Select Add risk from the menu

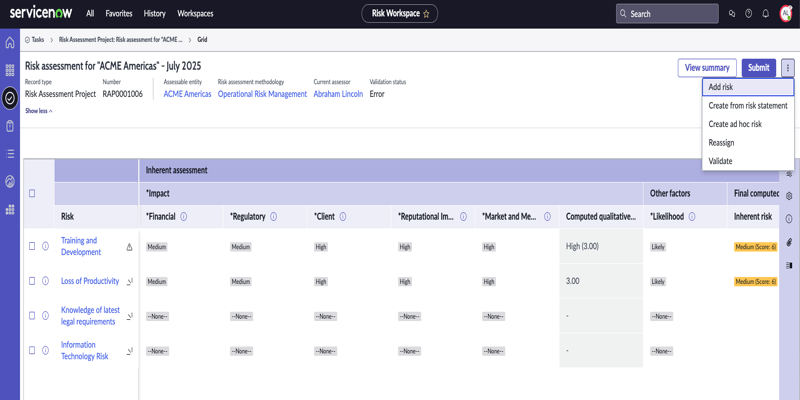(748, 87)
